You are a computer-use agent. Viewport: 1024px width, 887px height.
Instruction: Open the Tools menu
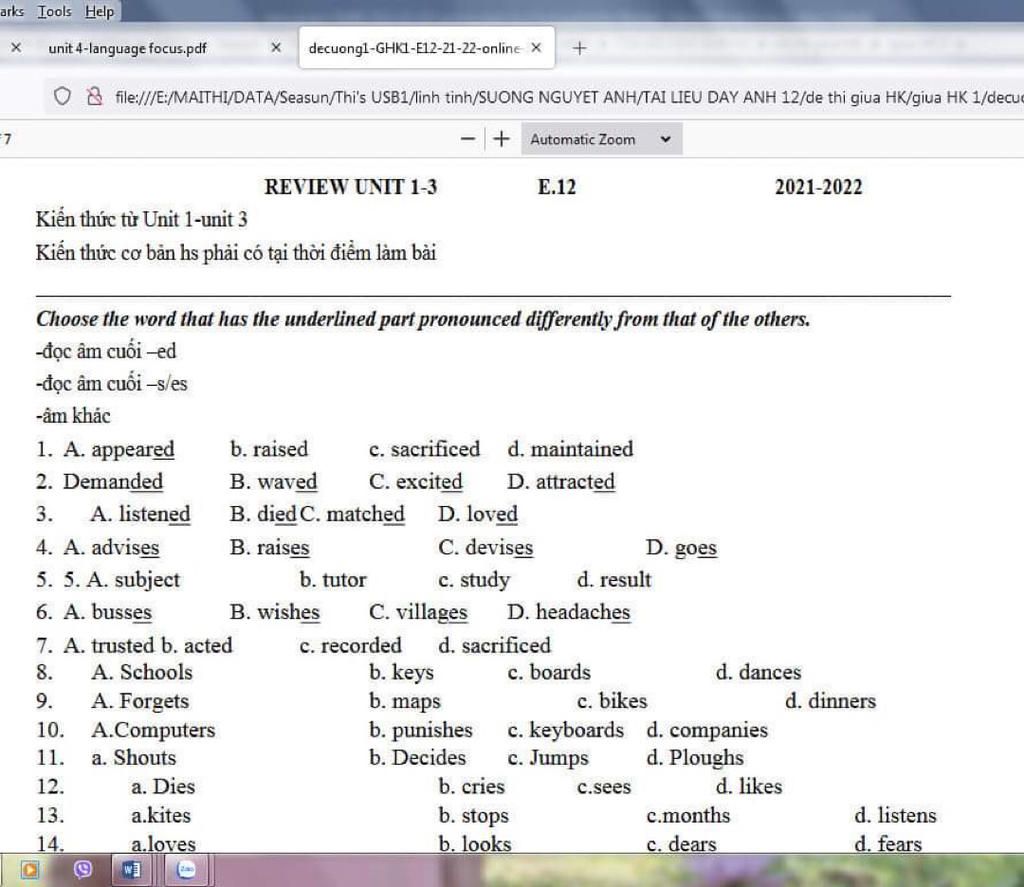click(x=54, y=11)
